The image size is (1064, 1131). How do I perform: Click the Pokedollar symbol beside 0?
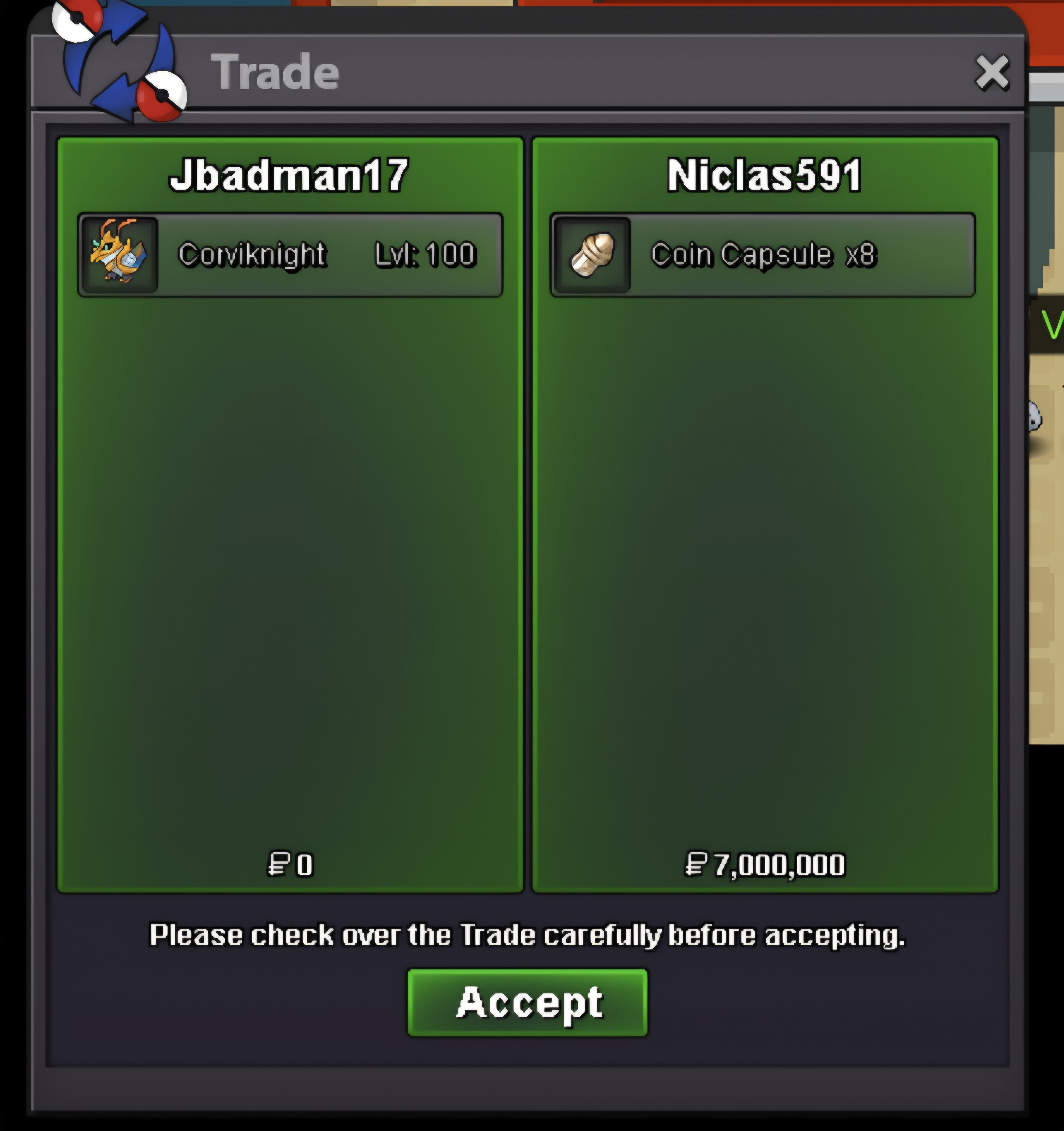click(x=279, y=864)
